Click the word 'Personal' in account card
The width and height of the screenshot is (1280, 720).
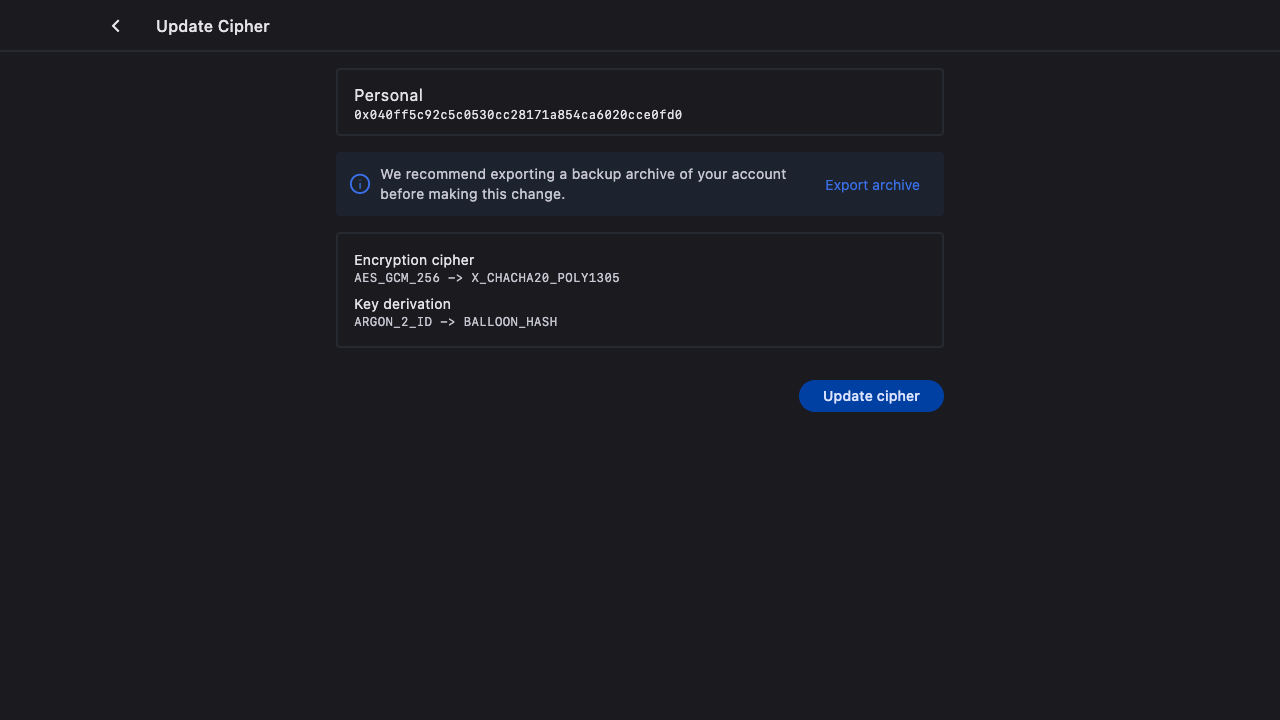(388, 95)
